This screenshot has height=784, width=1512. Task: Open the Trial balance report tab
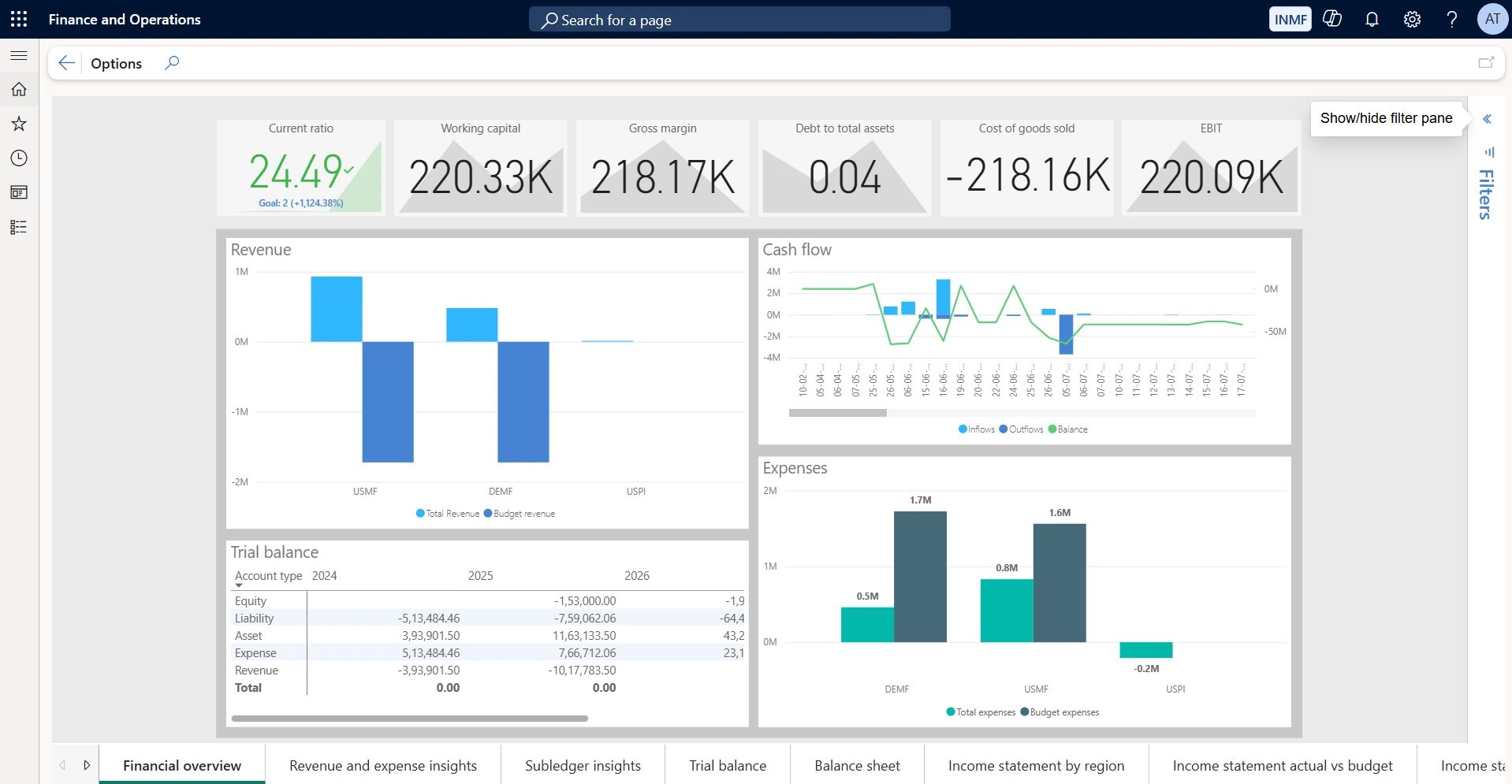click(x=728, y=765)
